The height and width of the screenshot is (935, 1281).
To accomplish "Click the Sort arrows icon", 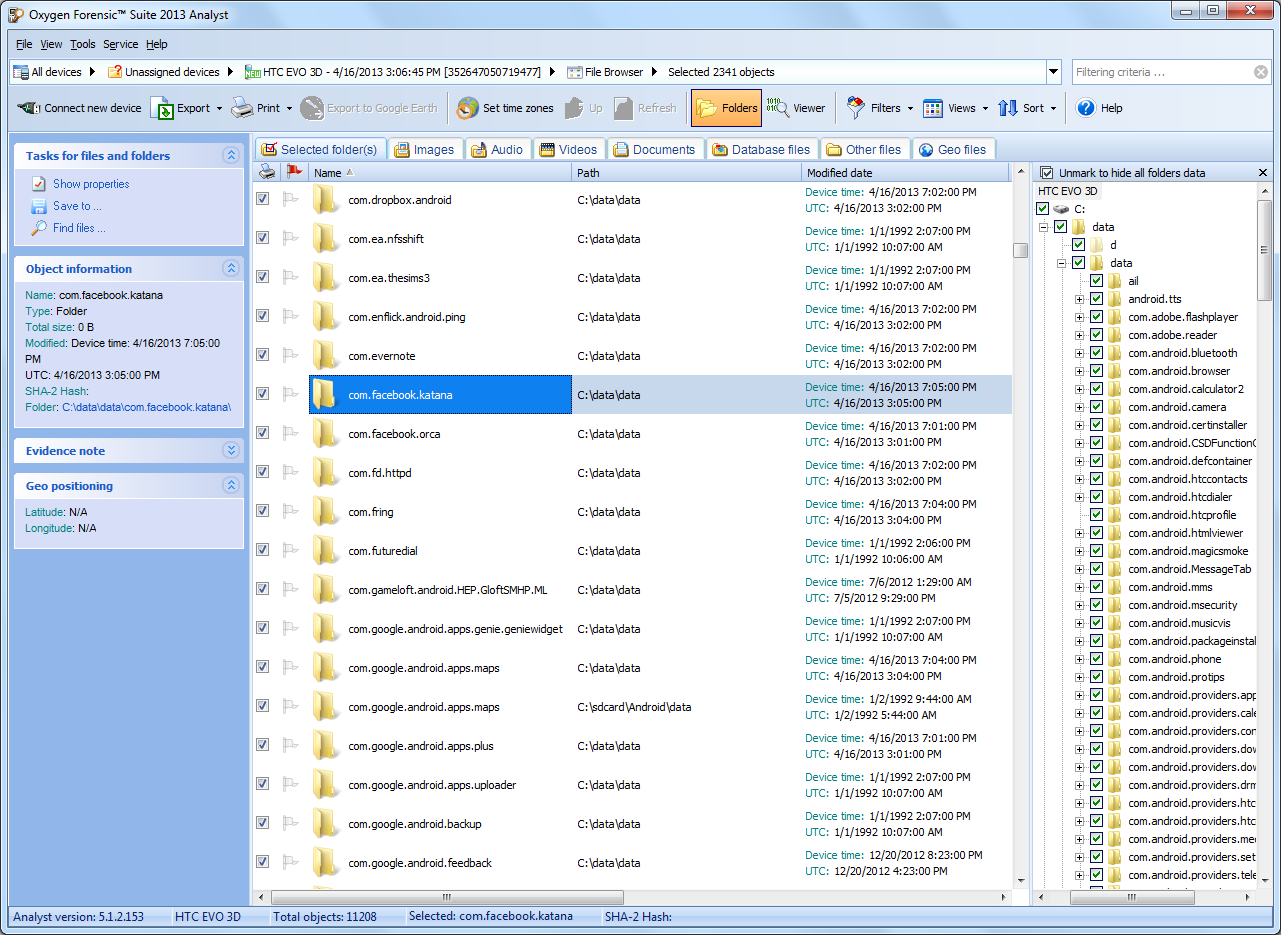I will point(1008,108).
